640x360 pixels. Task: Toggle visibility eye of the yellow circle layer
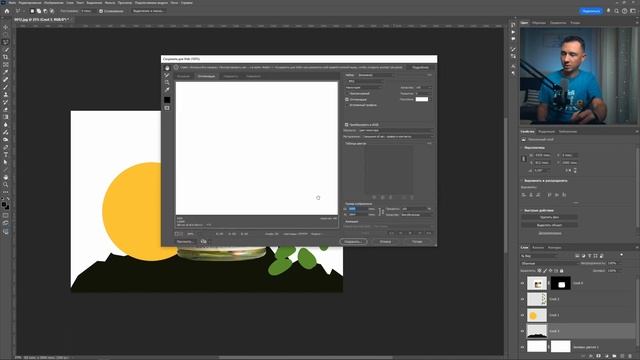(x=522, y=315)
